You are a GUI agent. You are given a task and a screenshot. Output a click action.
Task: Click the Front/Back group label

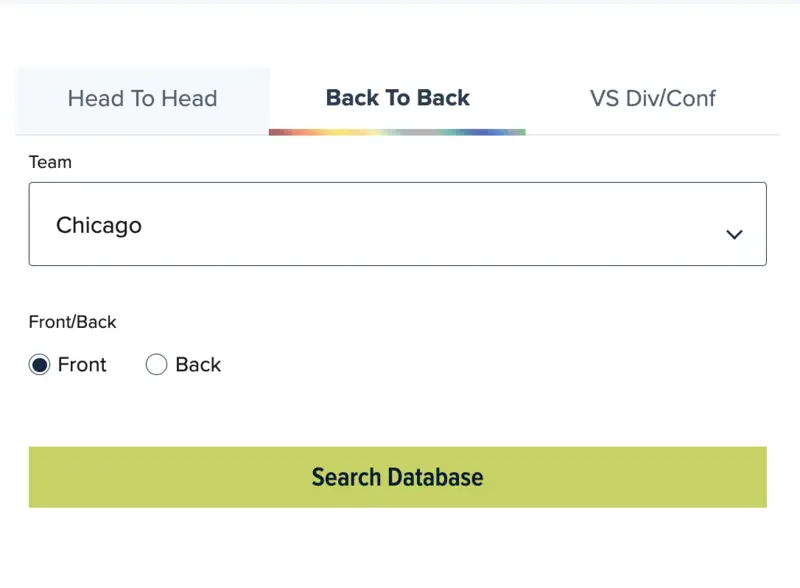[72, 322]
